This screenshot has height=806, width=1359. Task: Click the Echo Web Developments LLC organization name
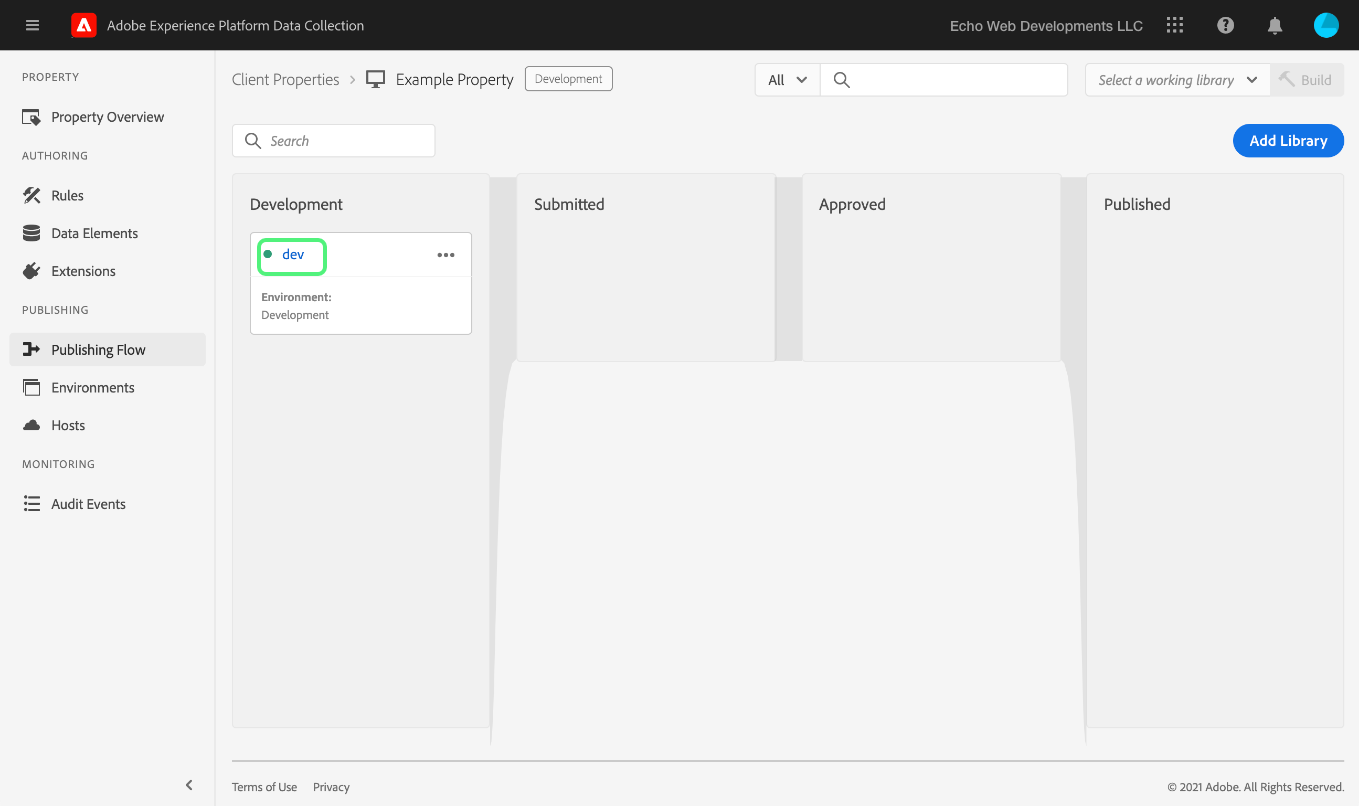tap(1046, 26)
